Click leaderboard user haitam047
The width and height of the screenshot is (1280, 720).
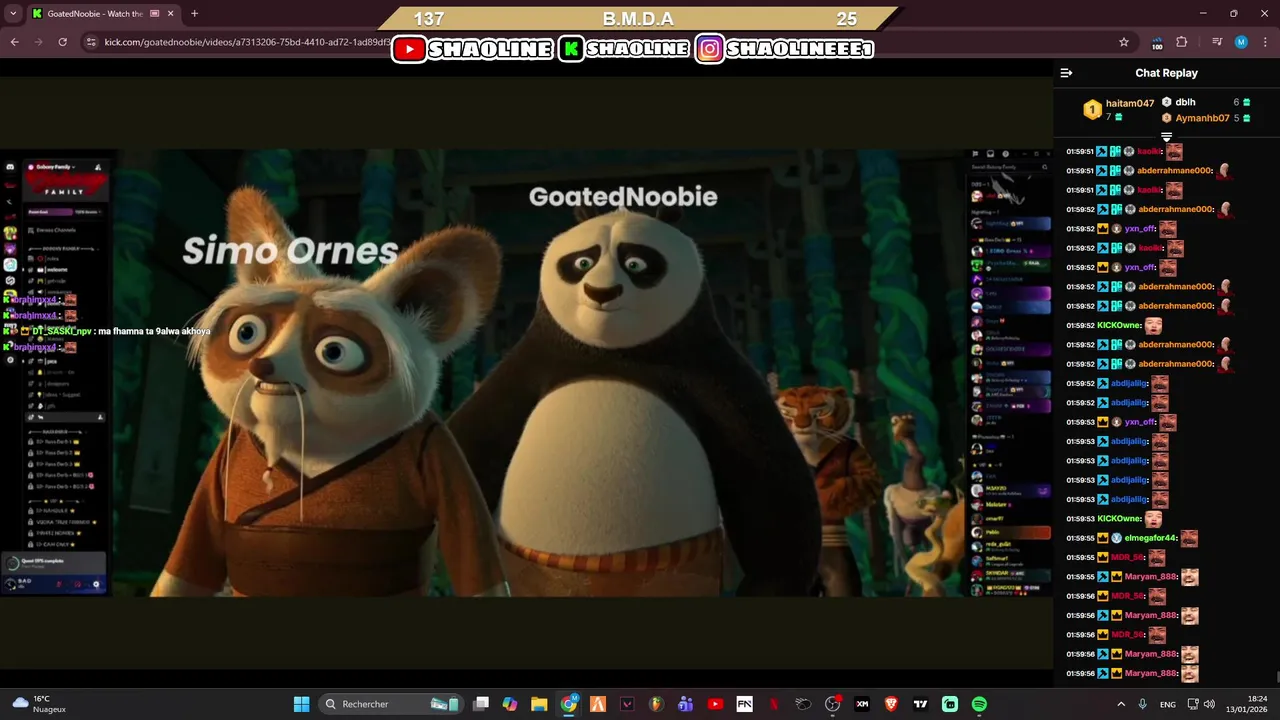click(1130, 103)
